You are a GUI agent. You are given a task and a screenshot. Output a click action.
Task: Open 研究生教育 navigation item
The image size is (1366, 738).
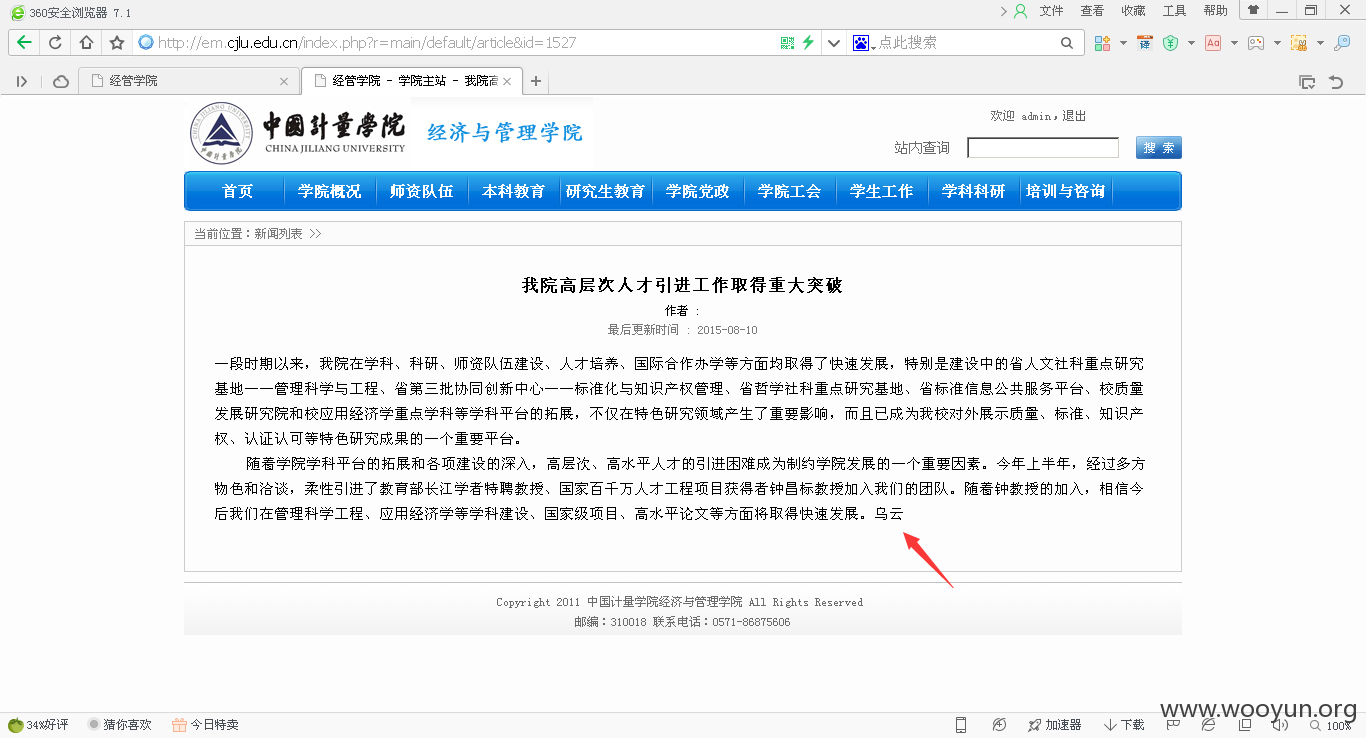pyautogui.click(x=606, y=191)
